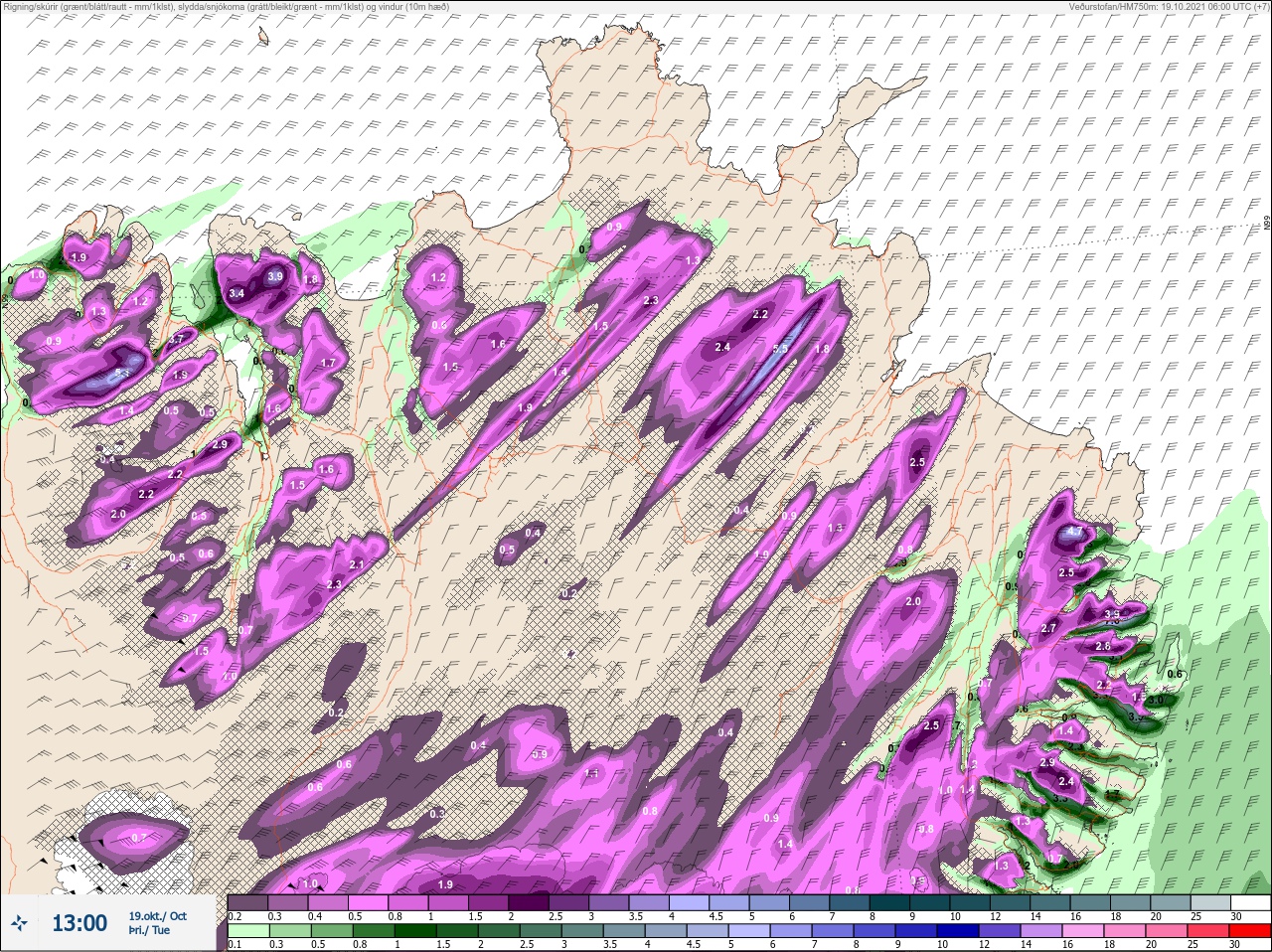The height and width of the screenshot is (952, 1272).
Task: Click the 2.1 precipitation value on the map
Action: click(357, 564)
